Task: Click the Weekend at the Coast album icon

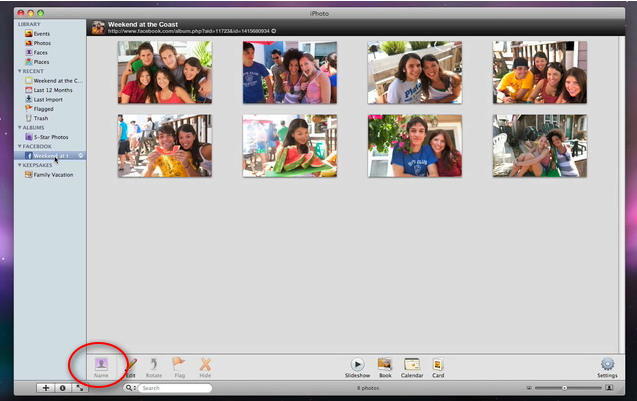Action: 98,28
